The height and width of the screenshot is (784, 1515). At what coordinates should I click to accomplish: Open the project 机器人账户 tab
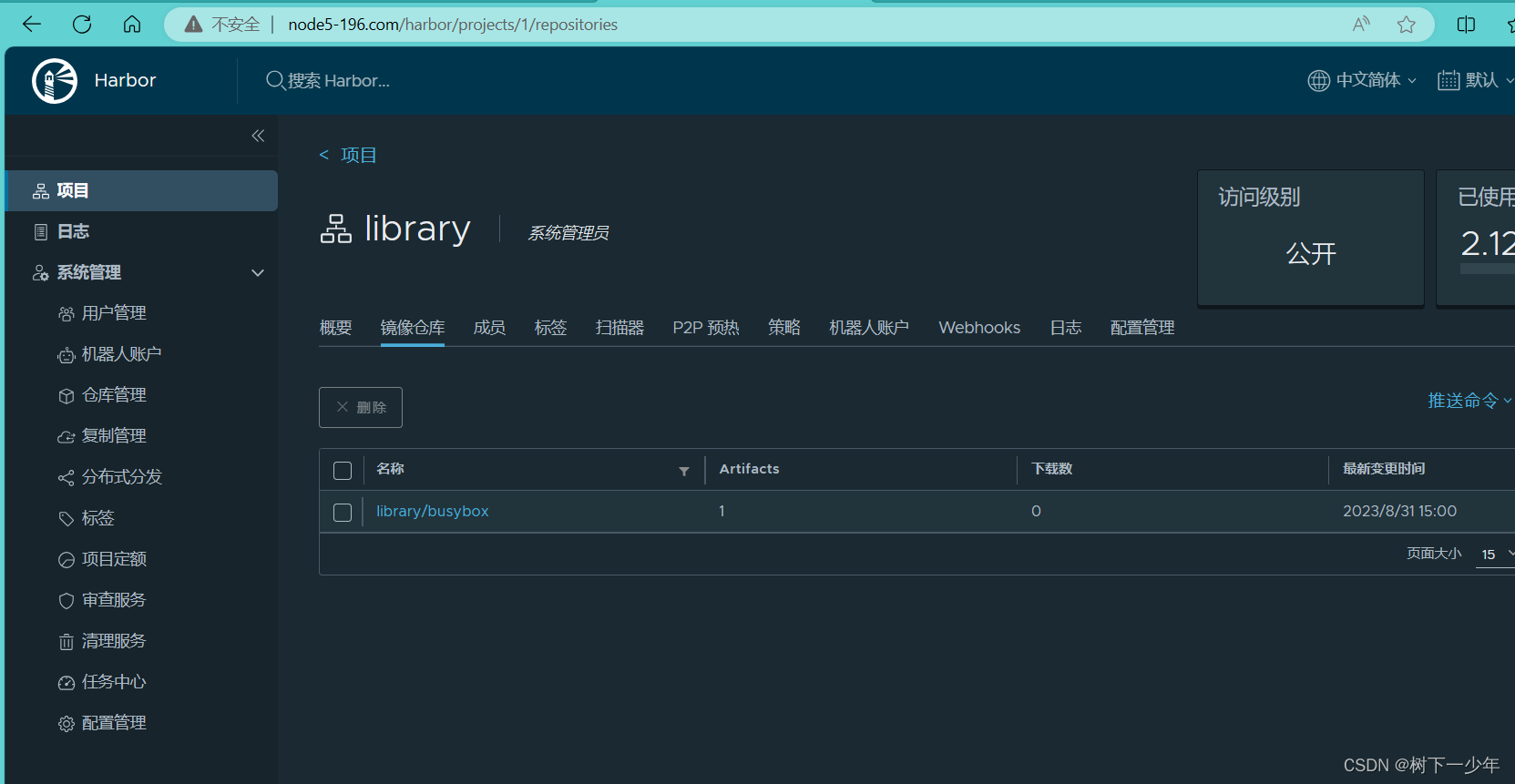(869, 328)
